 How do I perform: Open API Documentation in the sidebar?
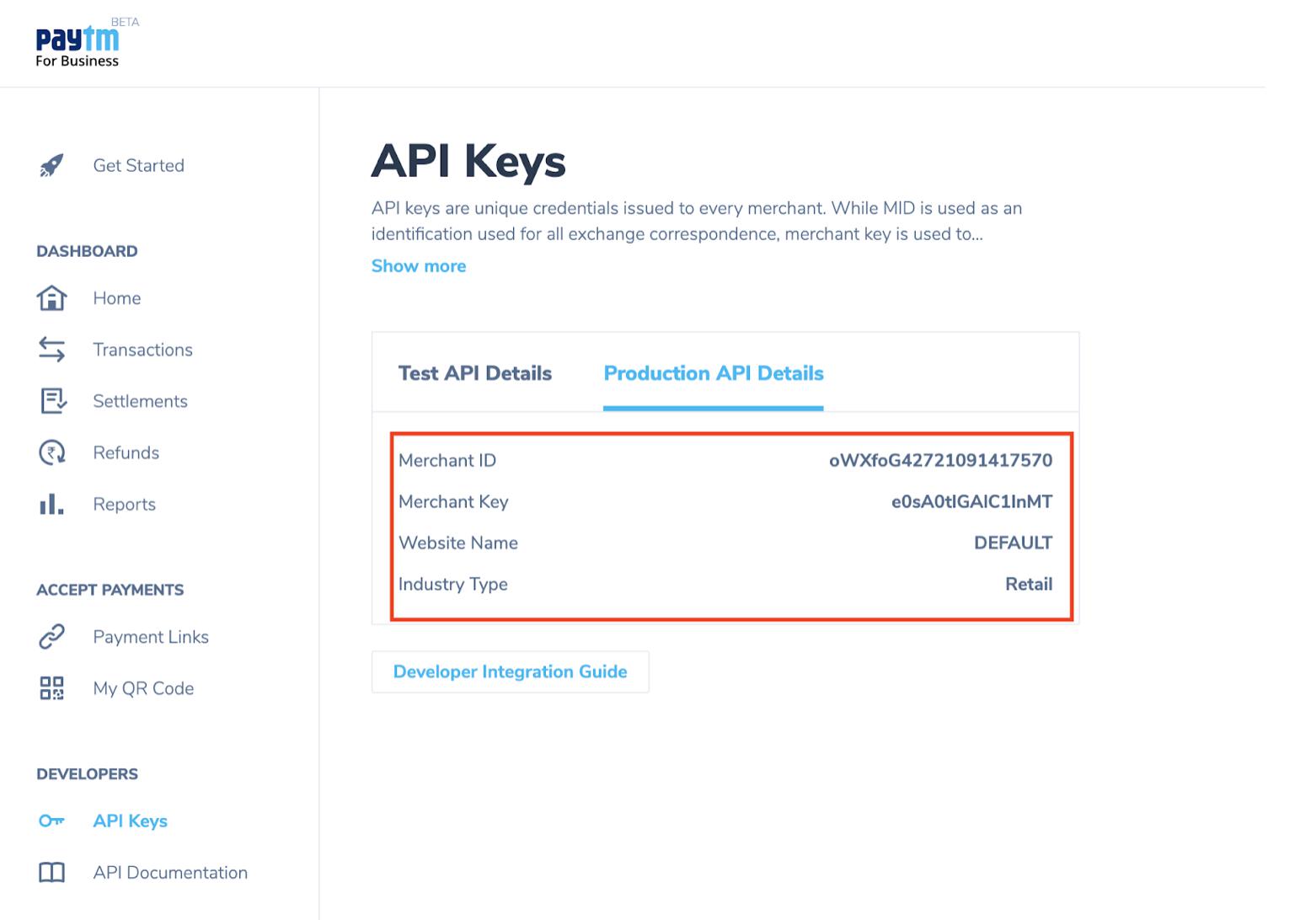coord(170,872)
